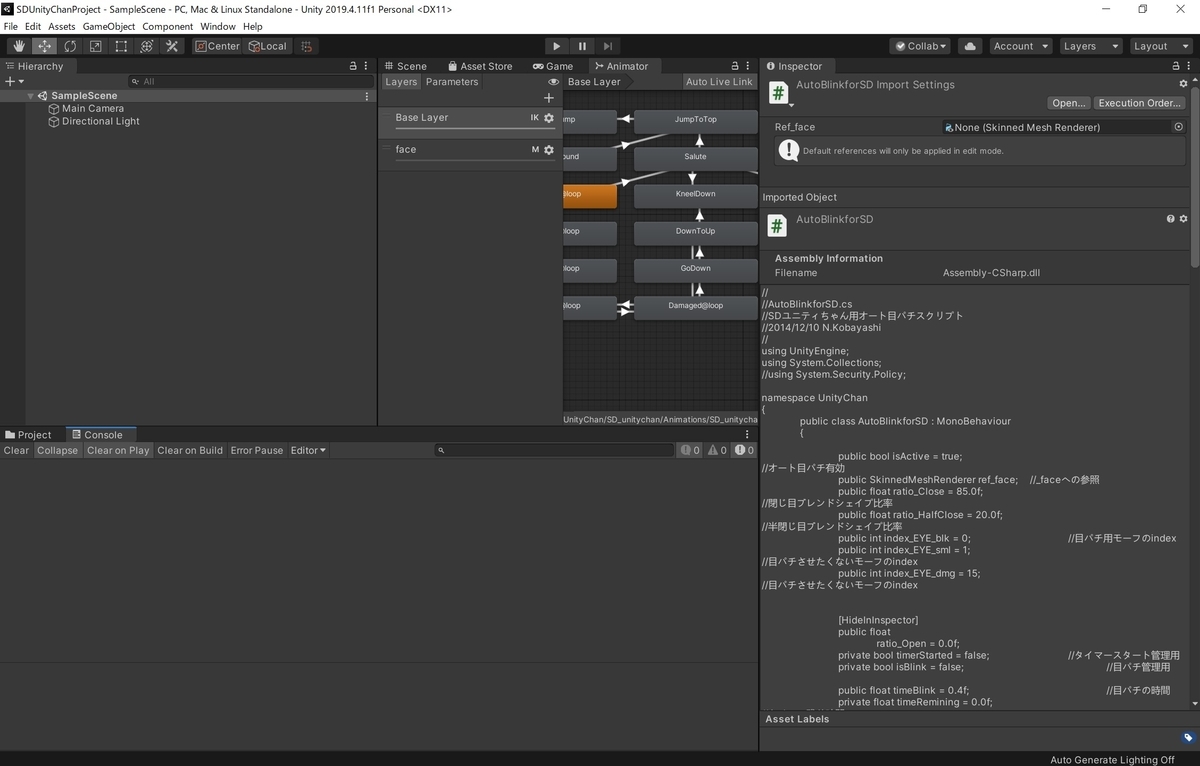Click the Execution Order... button
The image size is (1200, 766).
1140,103
